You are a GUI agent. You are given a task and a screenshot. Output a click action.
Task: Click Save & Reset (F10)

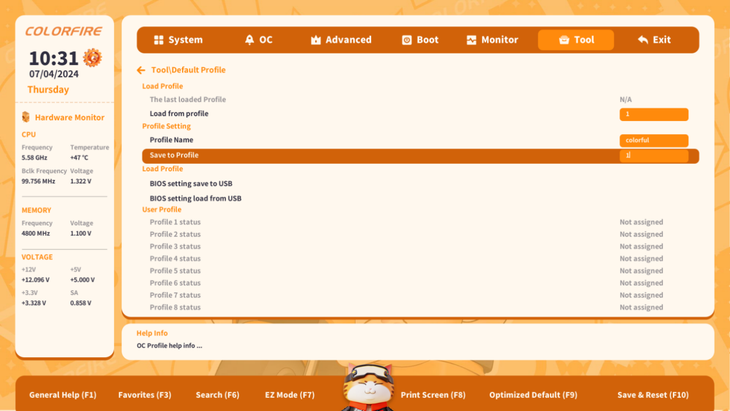652,395
